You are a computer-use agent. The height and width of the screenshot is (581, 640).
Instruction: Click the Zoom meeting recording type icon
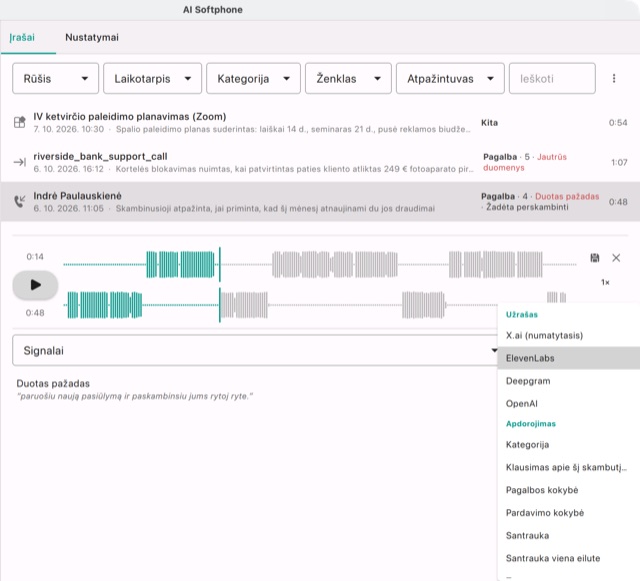[20, 122]
